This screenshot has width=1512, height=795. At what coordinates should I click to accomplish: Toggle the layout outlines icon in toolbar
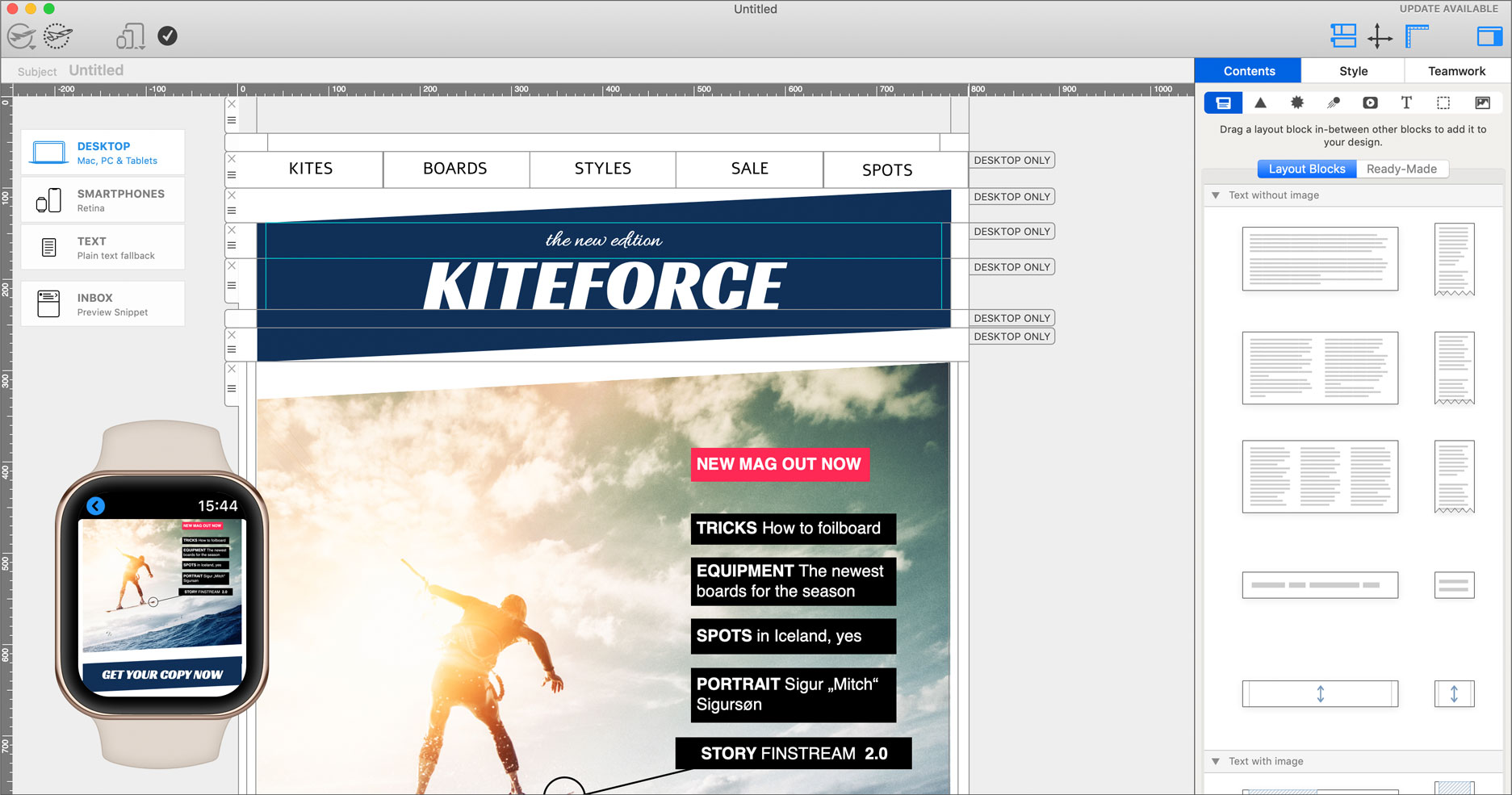click(x=1343, y=36)
